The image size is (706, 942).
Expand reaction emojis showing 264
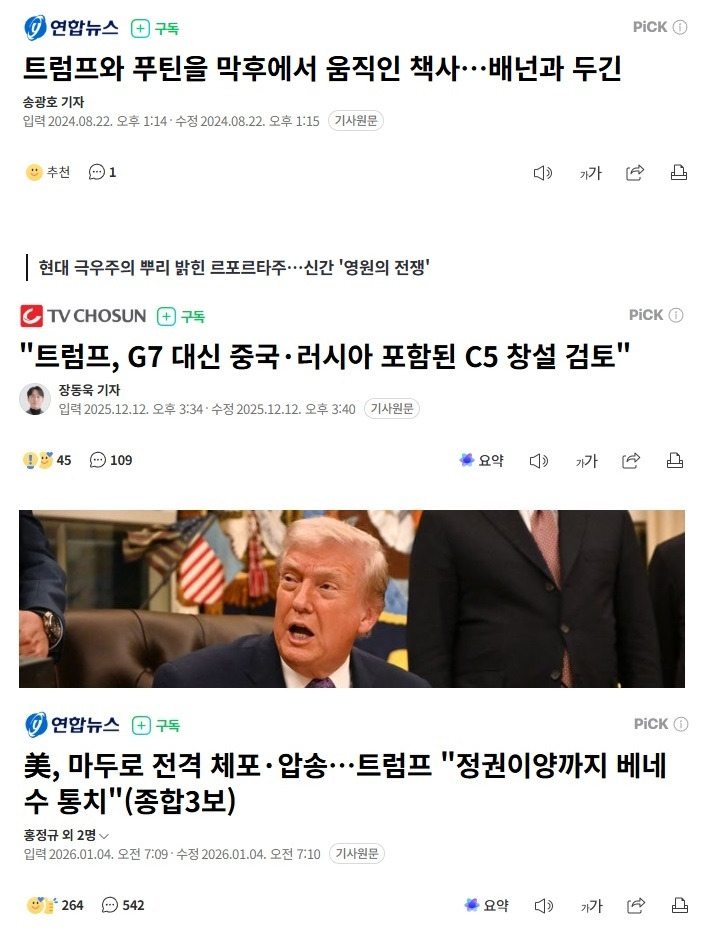[x=55, y=905]
